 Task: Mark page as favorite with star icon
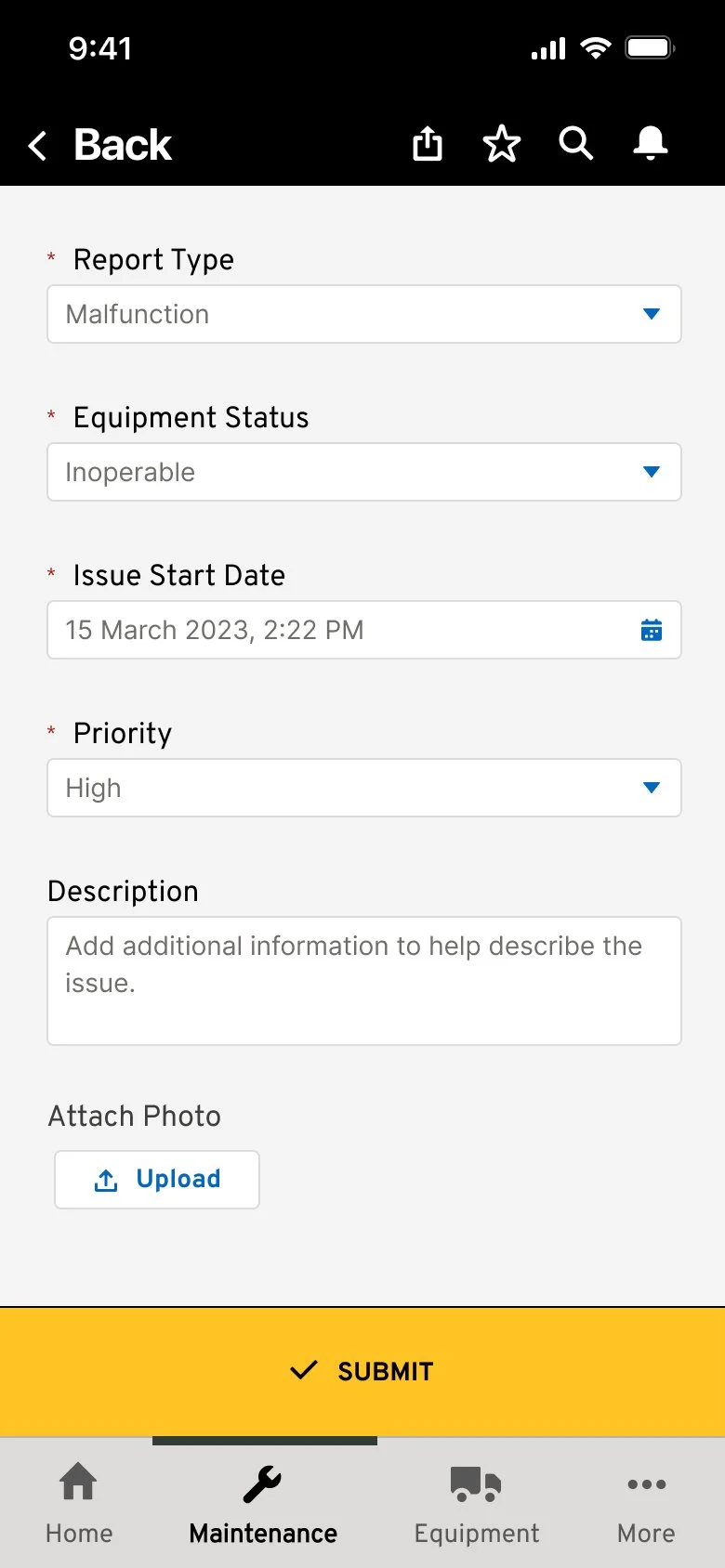click(x=502, y=144)
